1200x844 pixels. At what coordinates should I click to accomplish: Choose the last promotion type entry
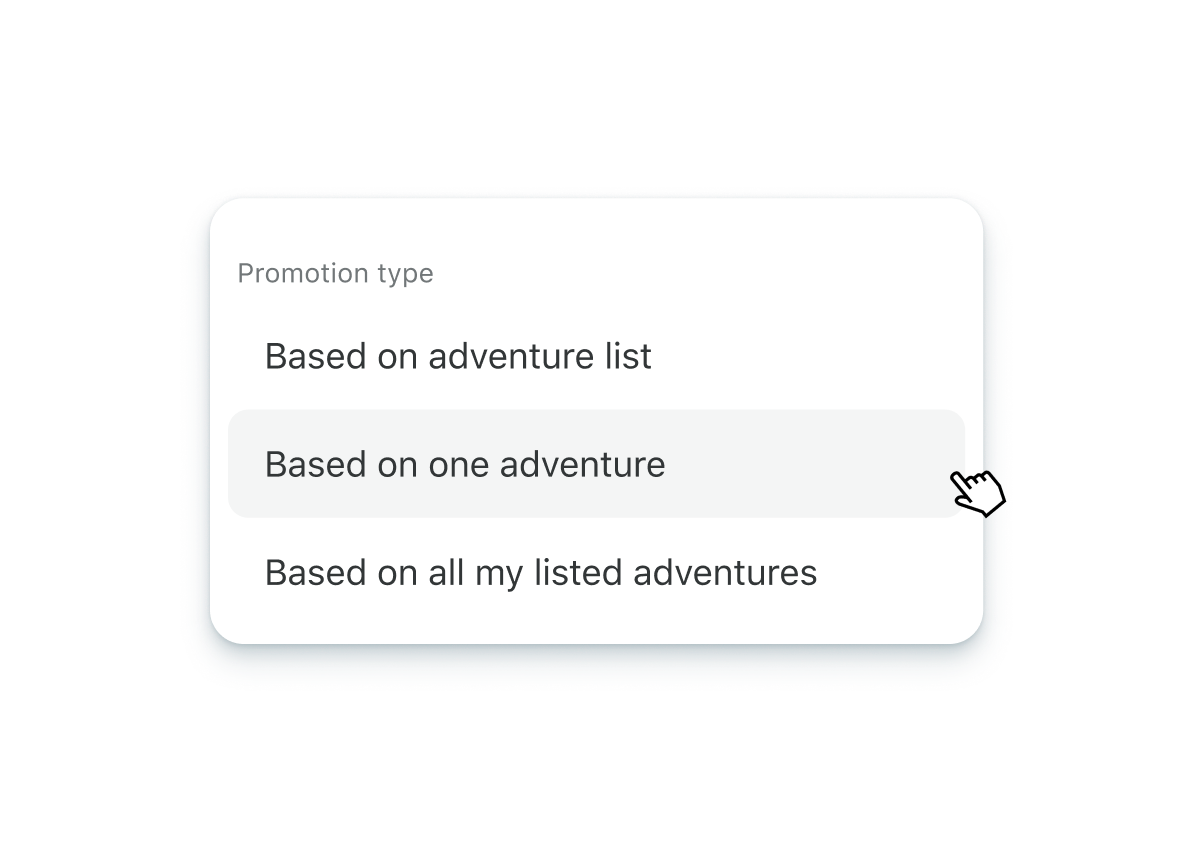[541, 573]
